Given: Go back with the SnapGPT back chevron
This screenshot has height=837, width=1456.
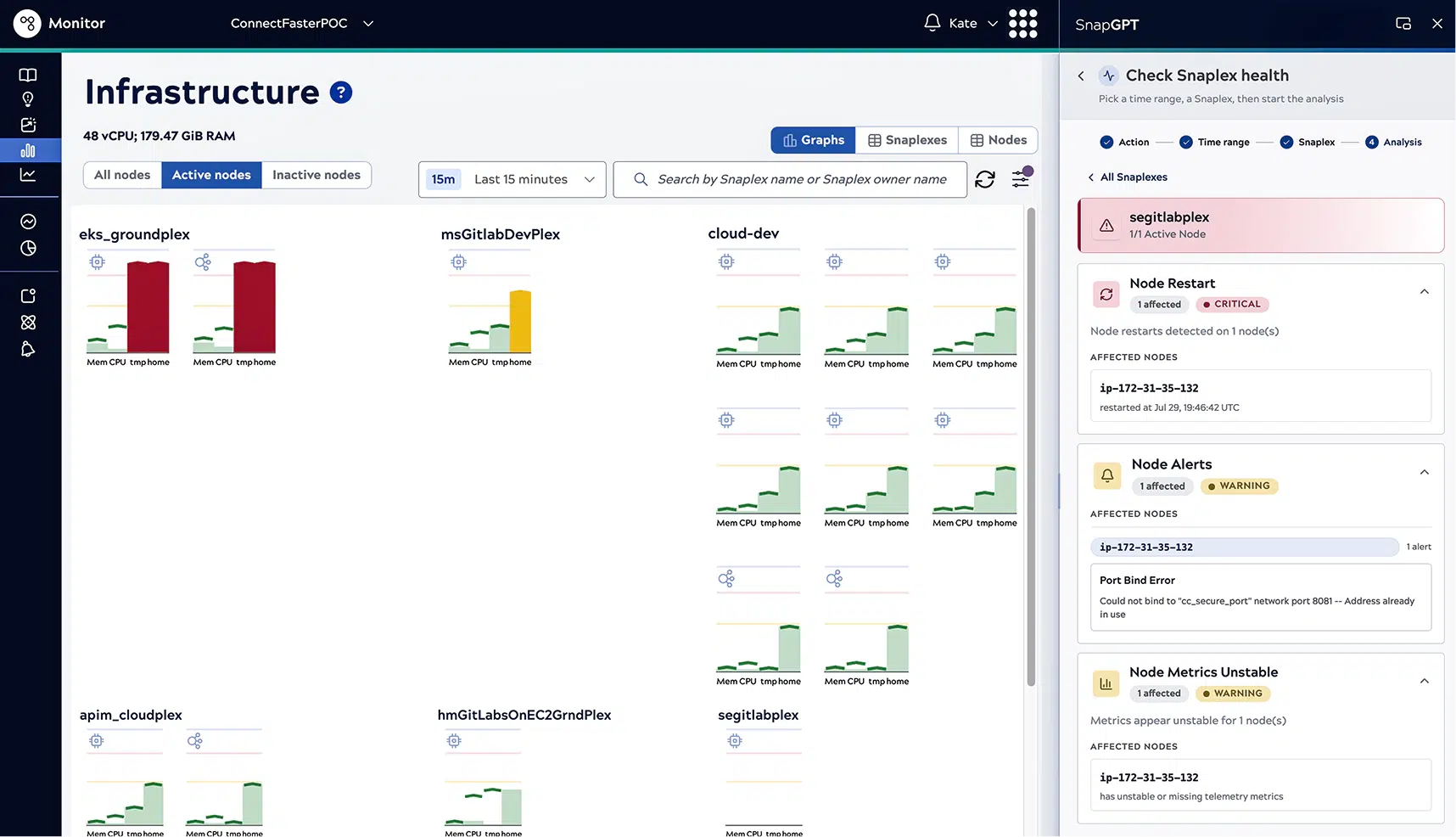Looking at the screenshot, I should (1081, 76).
